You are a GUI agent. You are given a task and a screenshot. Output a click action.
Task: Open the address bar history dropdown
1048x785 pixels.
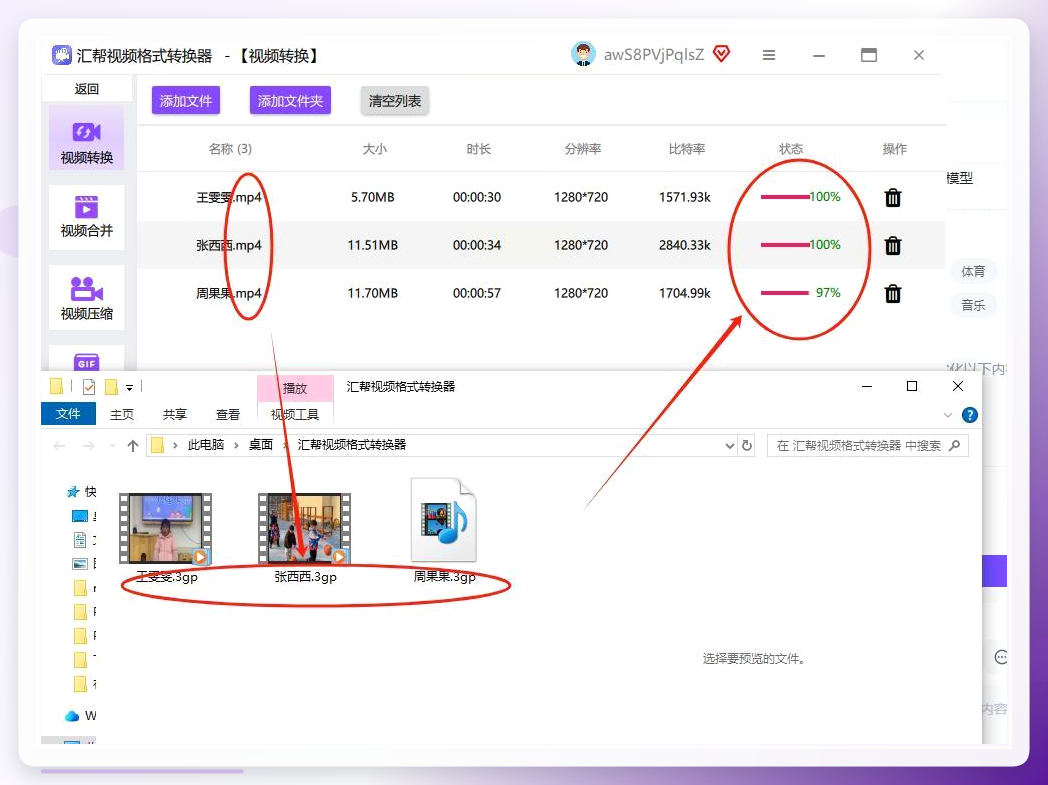point(730,446)
